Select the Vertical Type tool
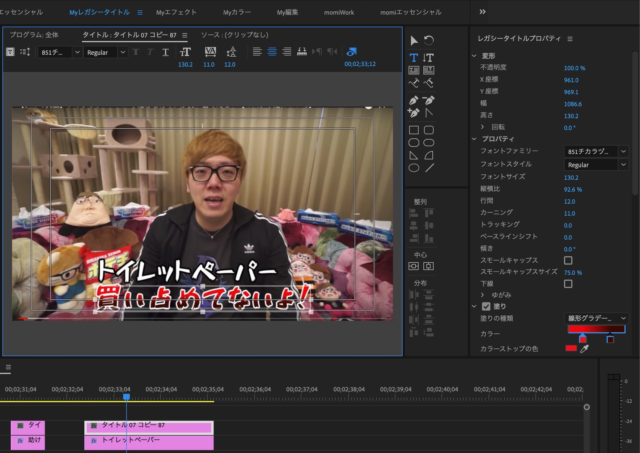Screen dimensions: 640x453 429,58
